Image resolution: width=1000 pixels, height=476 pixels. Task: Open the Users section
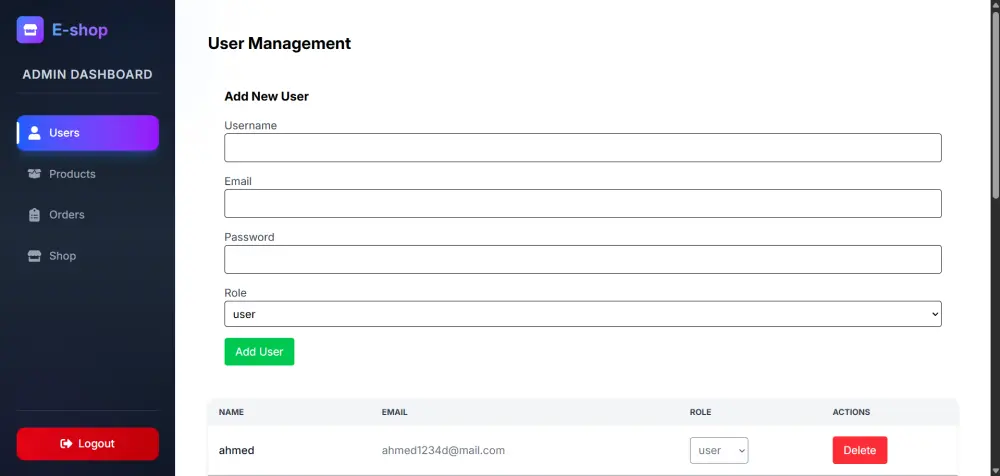(88, 133)
